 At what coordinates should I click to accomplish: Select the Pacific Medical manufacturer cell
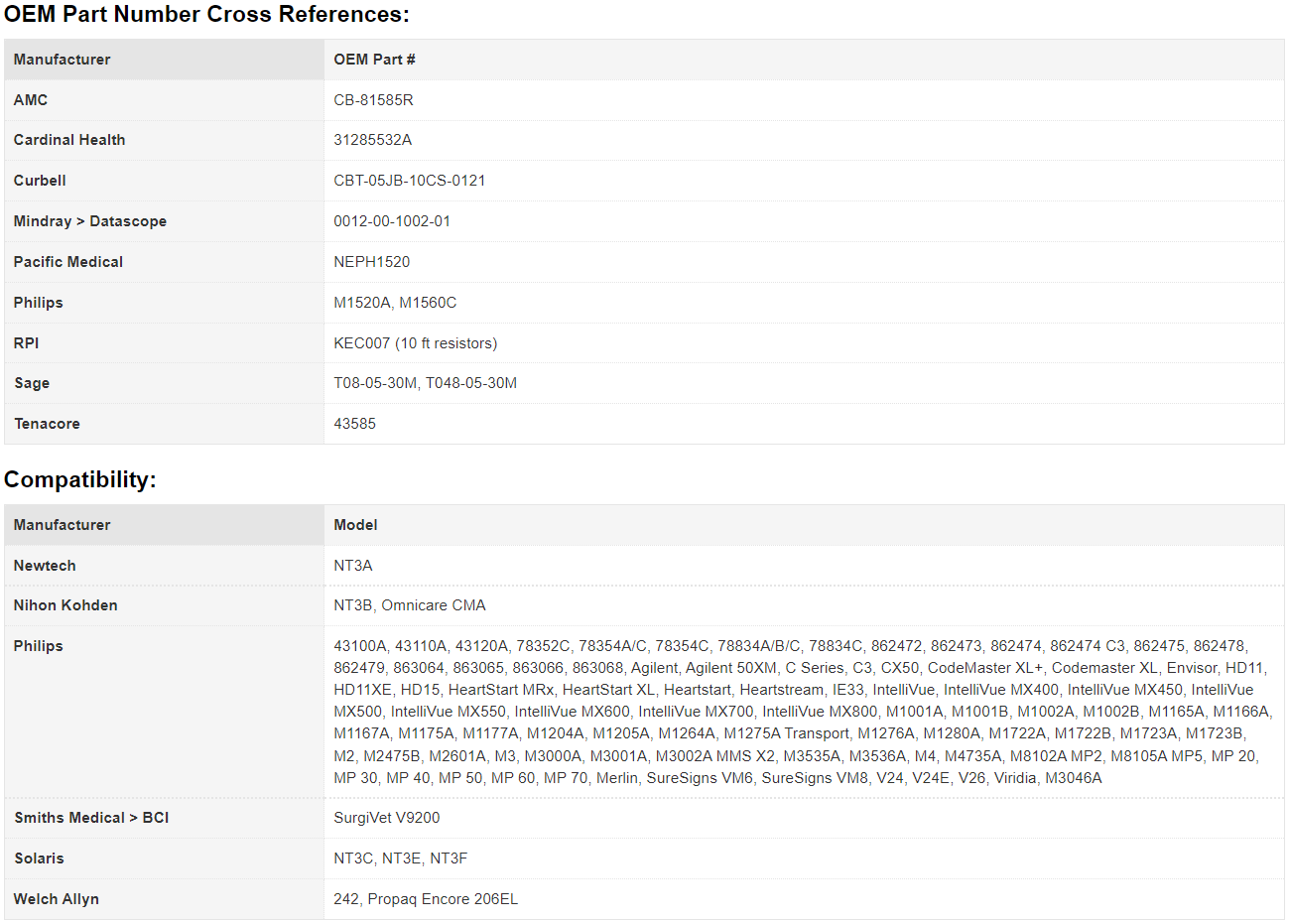click(x=164, y=262)
